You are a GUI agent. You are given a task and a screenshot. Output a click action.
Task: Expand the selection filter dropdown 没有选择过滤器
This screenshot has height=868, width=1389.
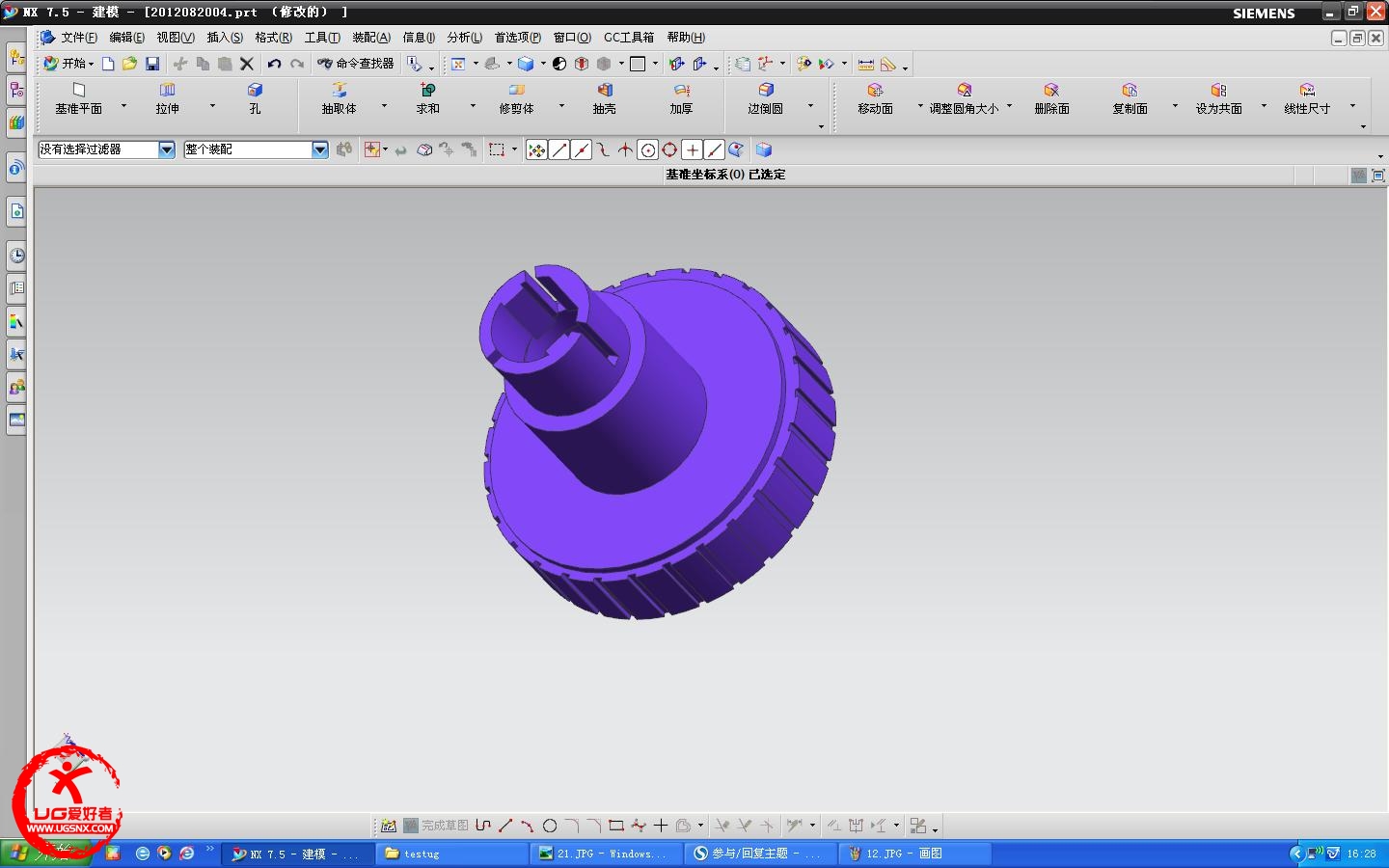[167, 149]
